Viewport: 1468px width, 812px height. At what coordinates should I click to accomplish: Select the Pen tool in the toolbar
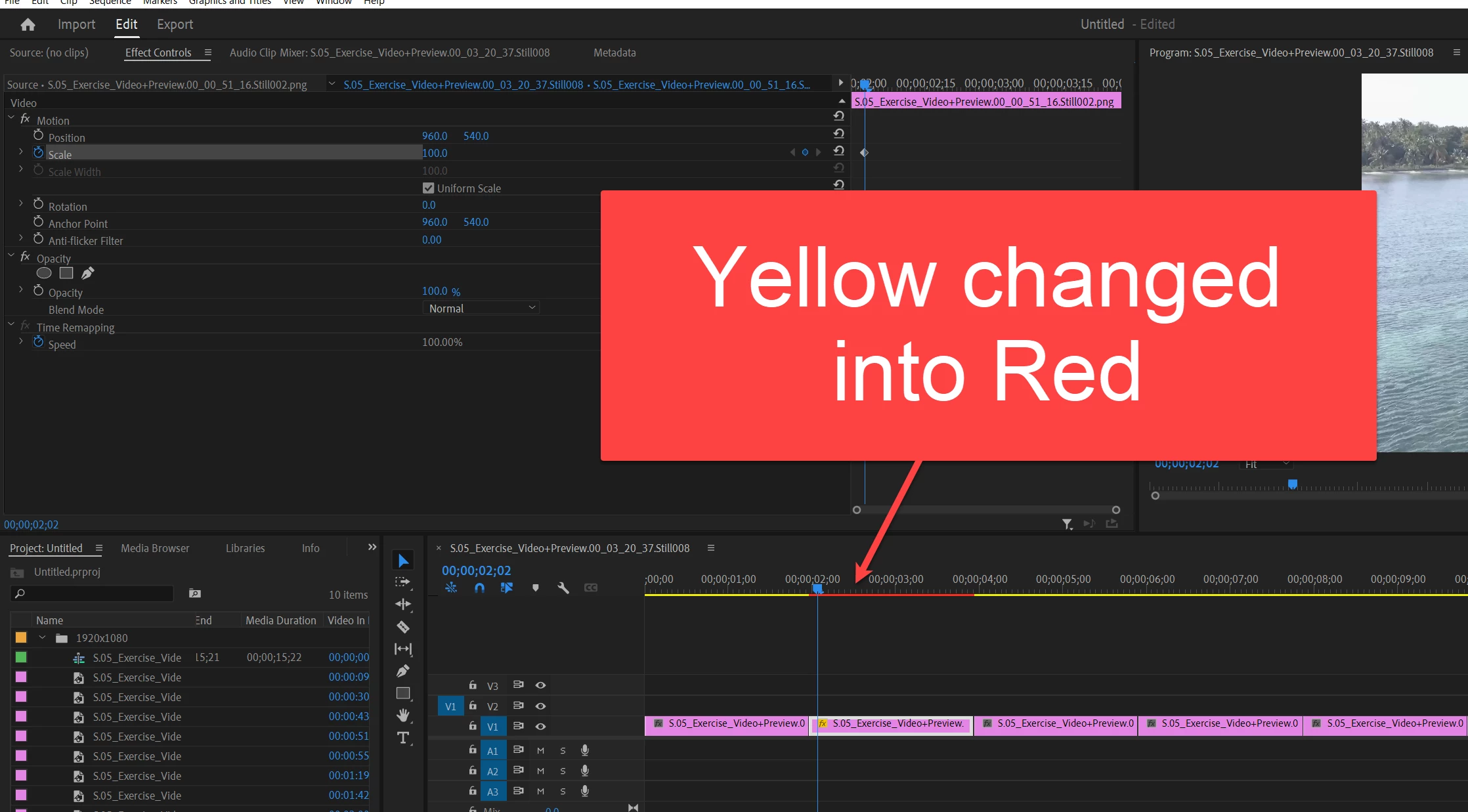(403, 671)
